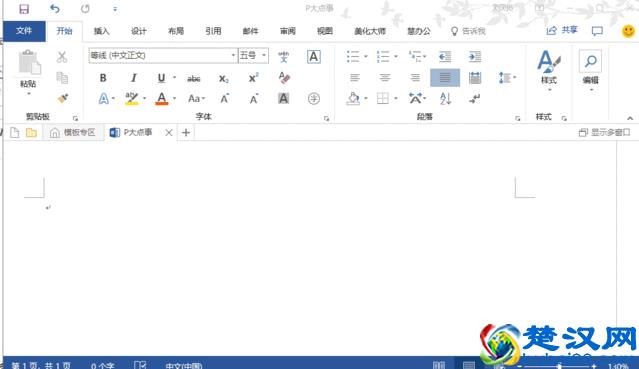The image size is (639, 369).
Task: Click the 告诉我 search box
Action: click(469, 31)
